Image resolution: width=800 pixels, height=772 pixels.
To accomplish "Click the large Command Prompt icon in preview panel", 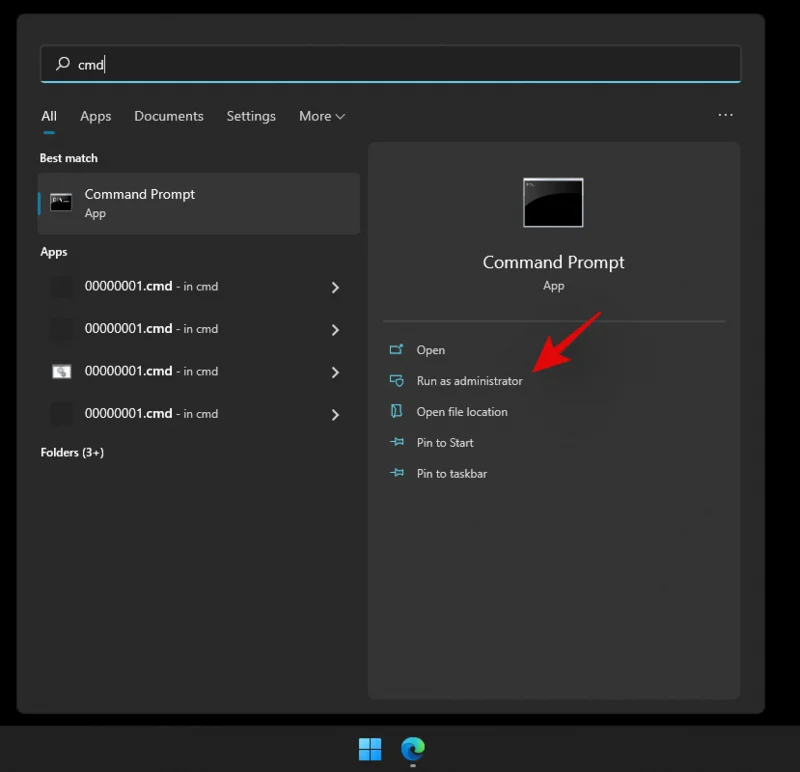I will [x=553, y=202].
